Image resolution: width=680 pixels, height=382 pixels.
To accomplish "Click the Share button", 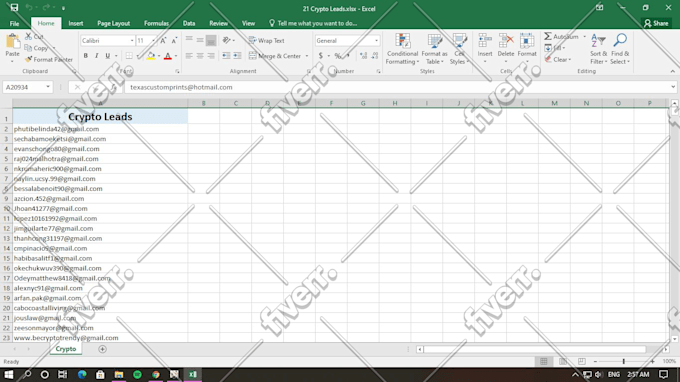I will (x=656, y=23).
